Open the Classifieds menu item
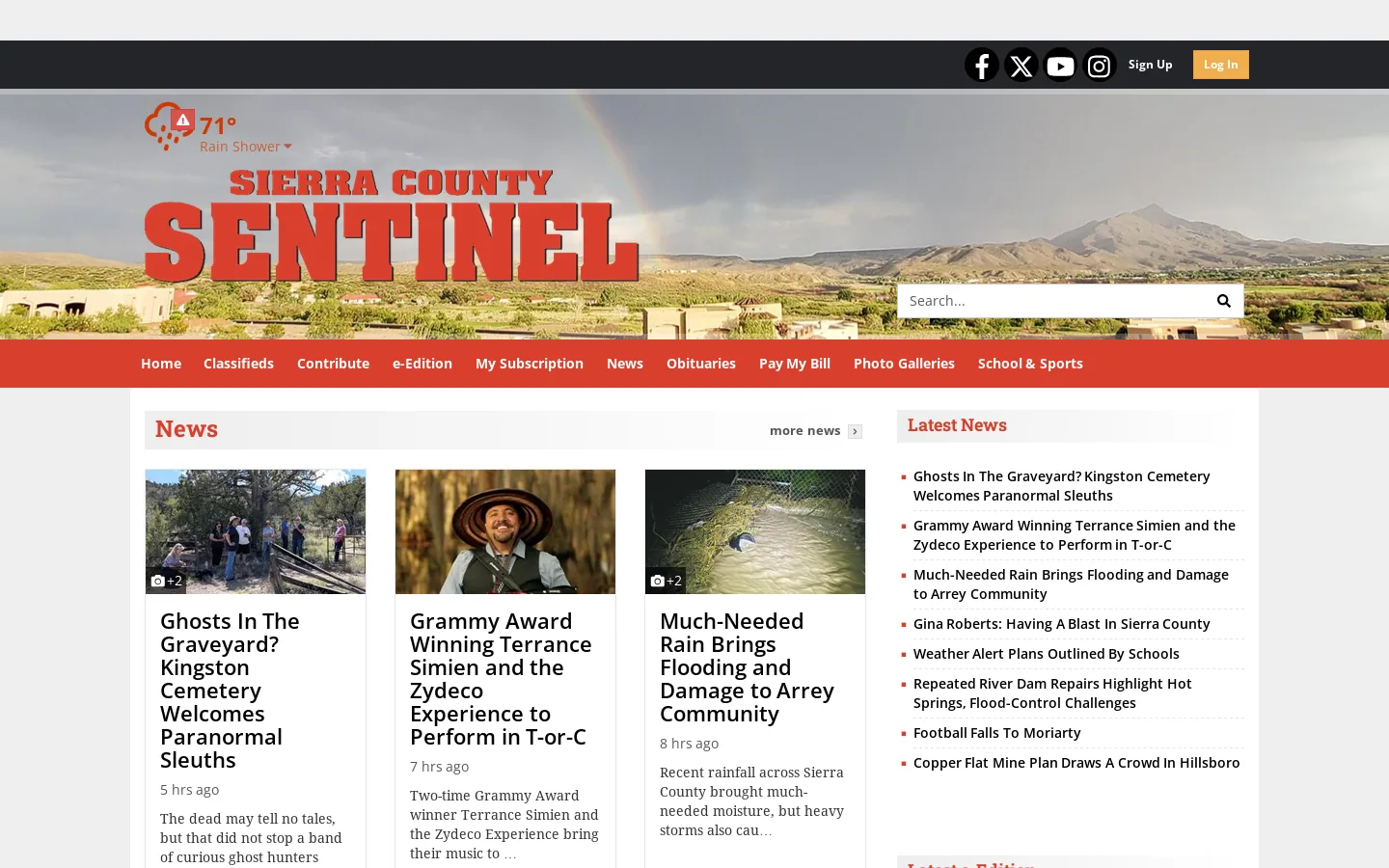Image resolution: width=1389 pixels, height=868 pixels. [238, 364]
